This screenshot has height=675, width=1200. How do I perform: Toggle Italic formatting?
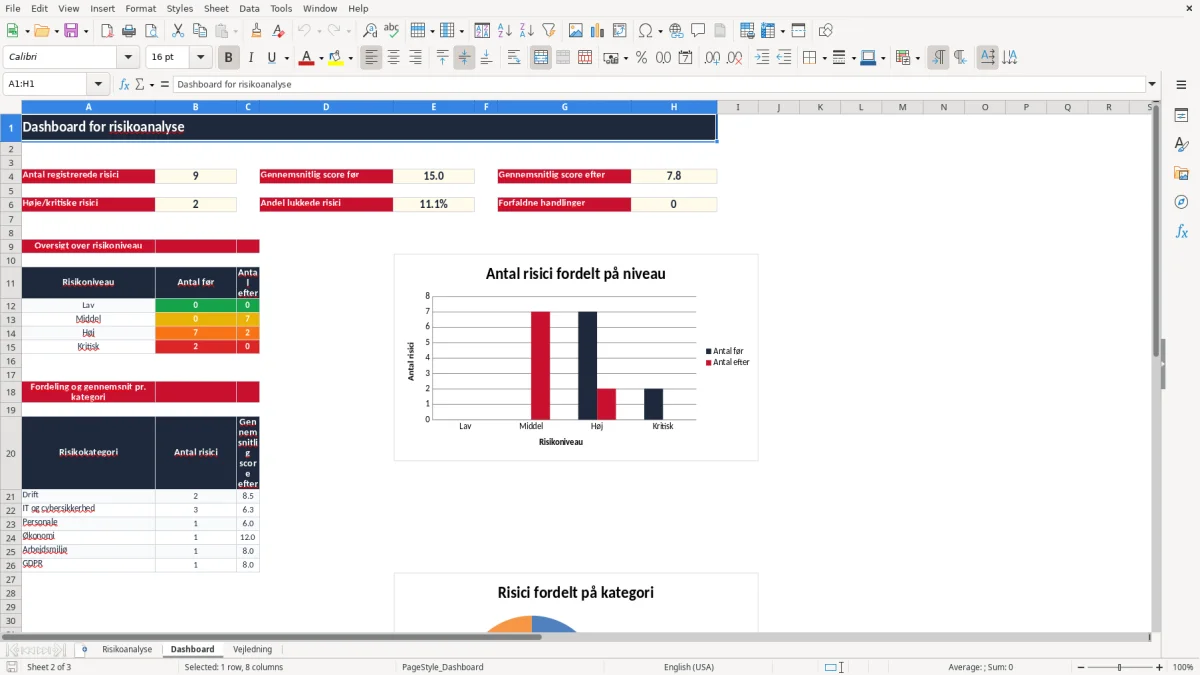tap(251, 58)
